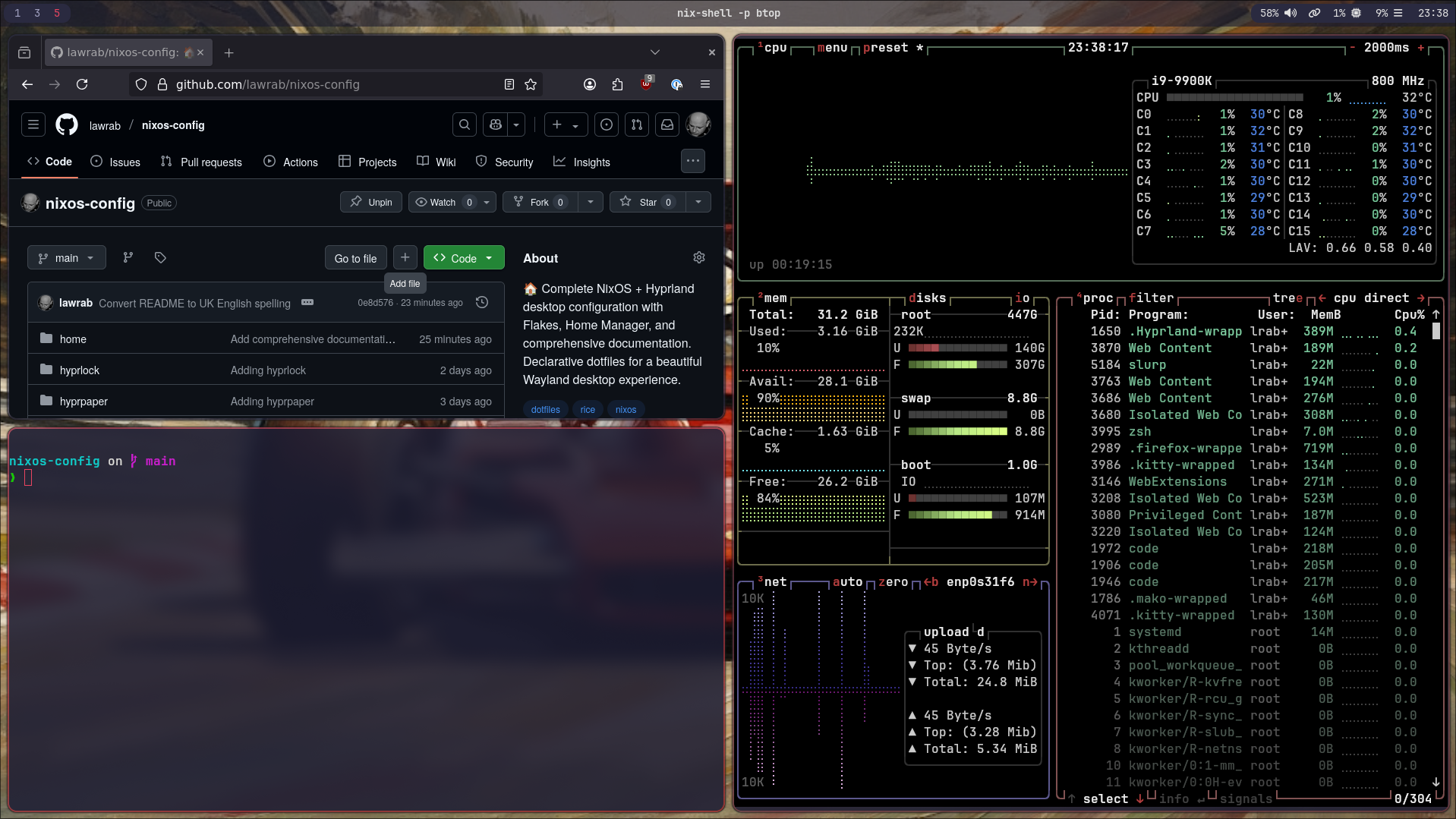Open the notifications inbox icon

tap(667, 125)
